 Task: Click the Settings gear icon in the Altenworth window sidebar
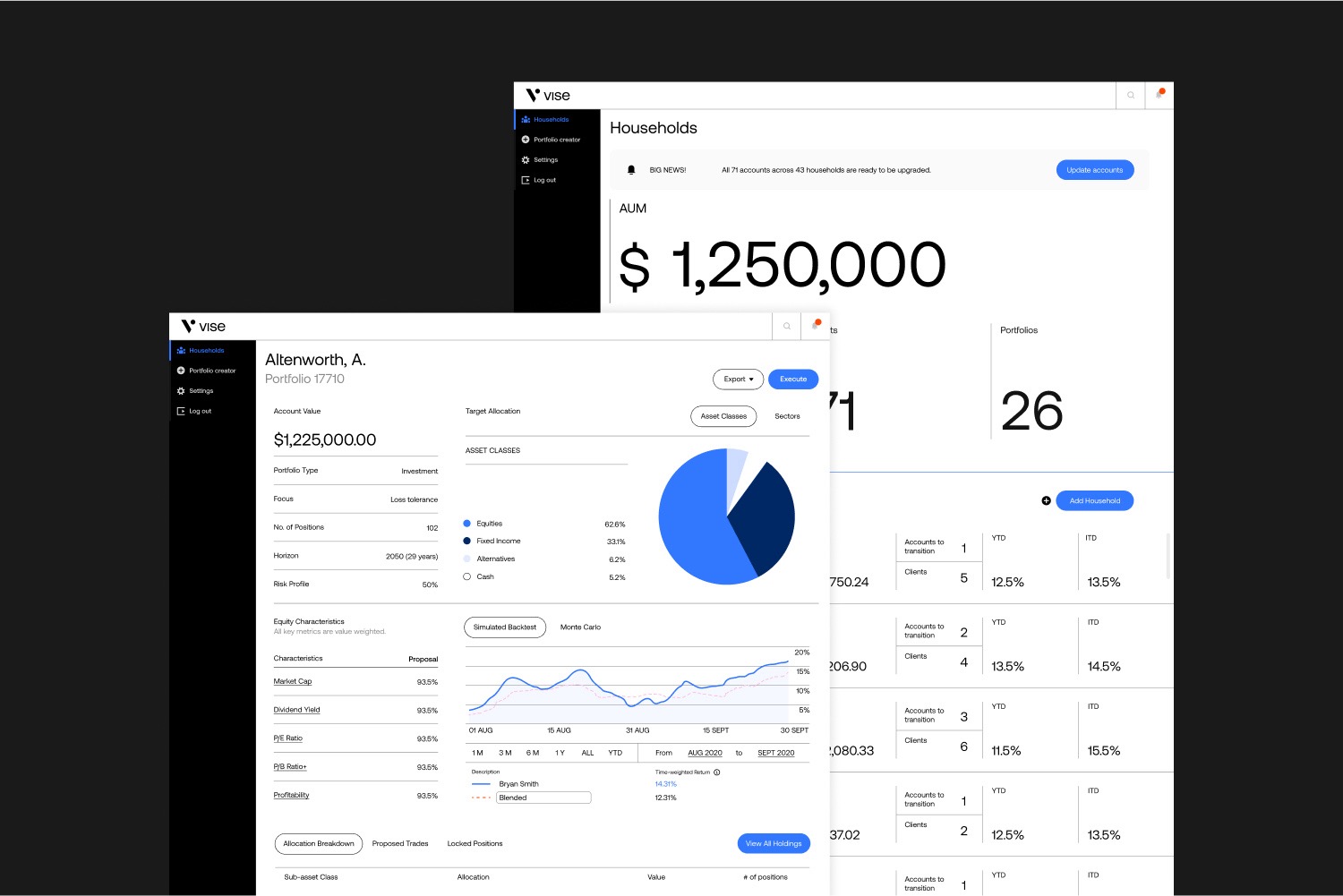tap(181, 391)
